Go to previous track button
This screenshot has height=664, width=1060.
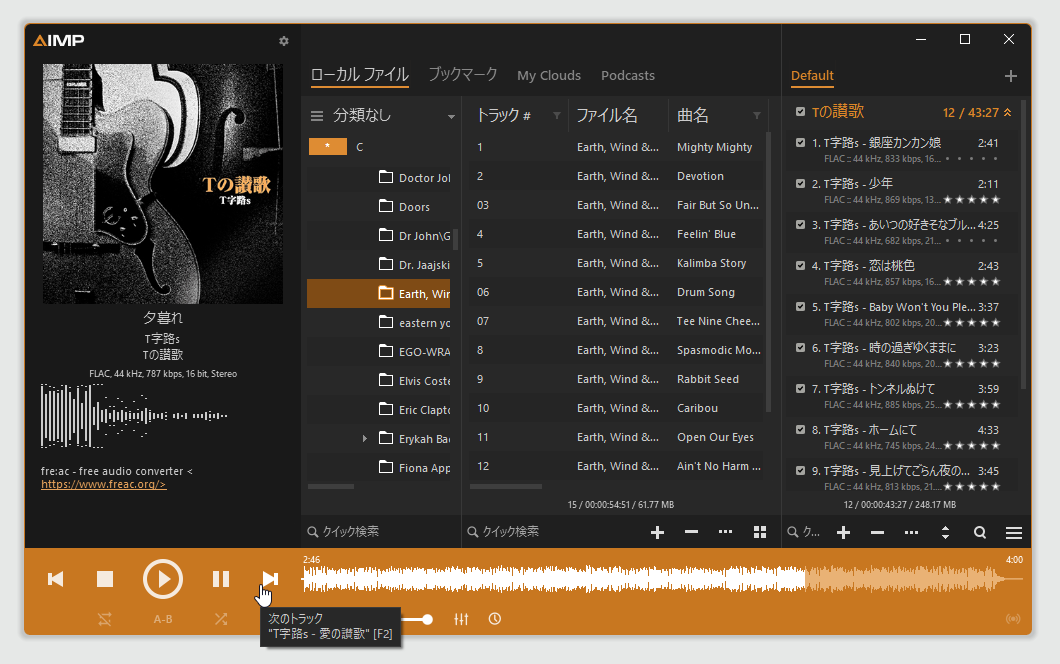pyautogui.click(x=55, y=579)
